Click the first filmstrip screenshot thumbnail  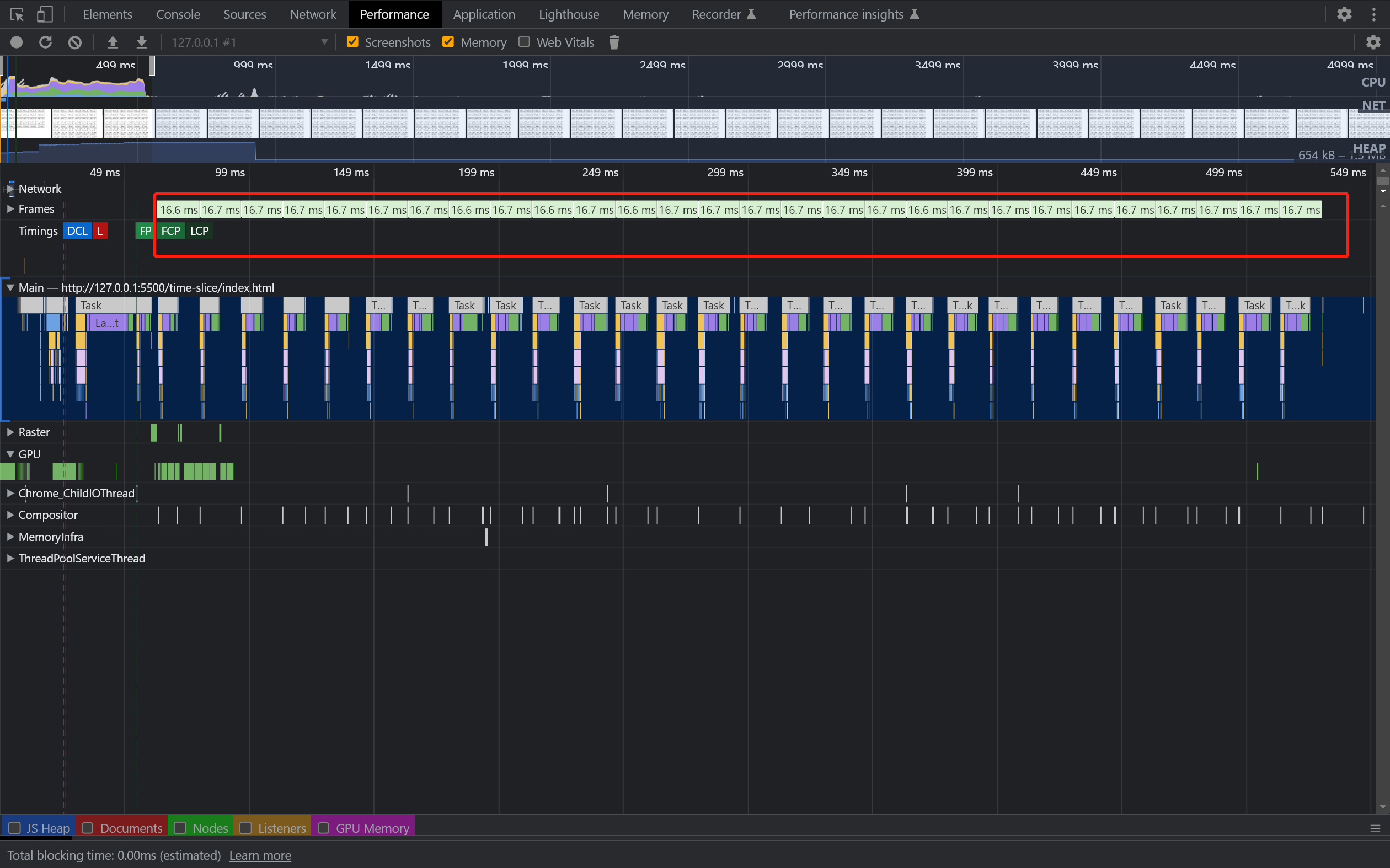pyautogui.click(x=26, y=123)
